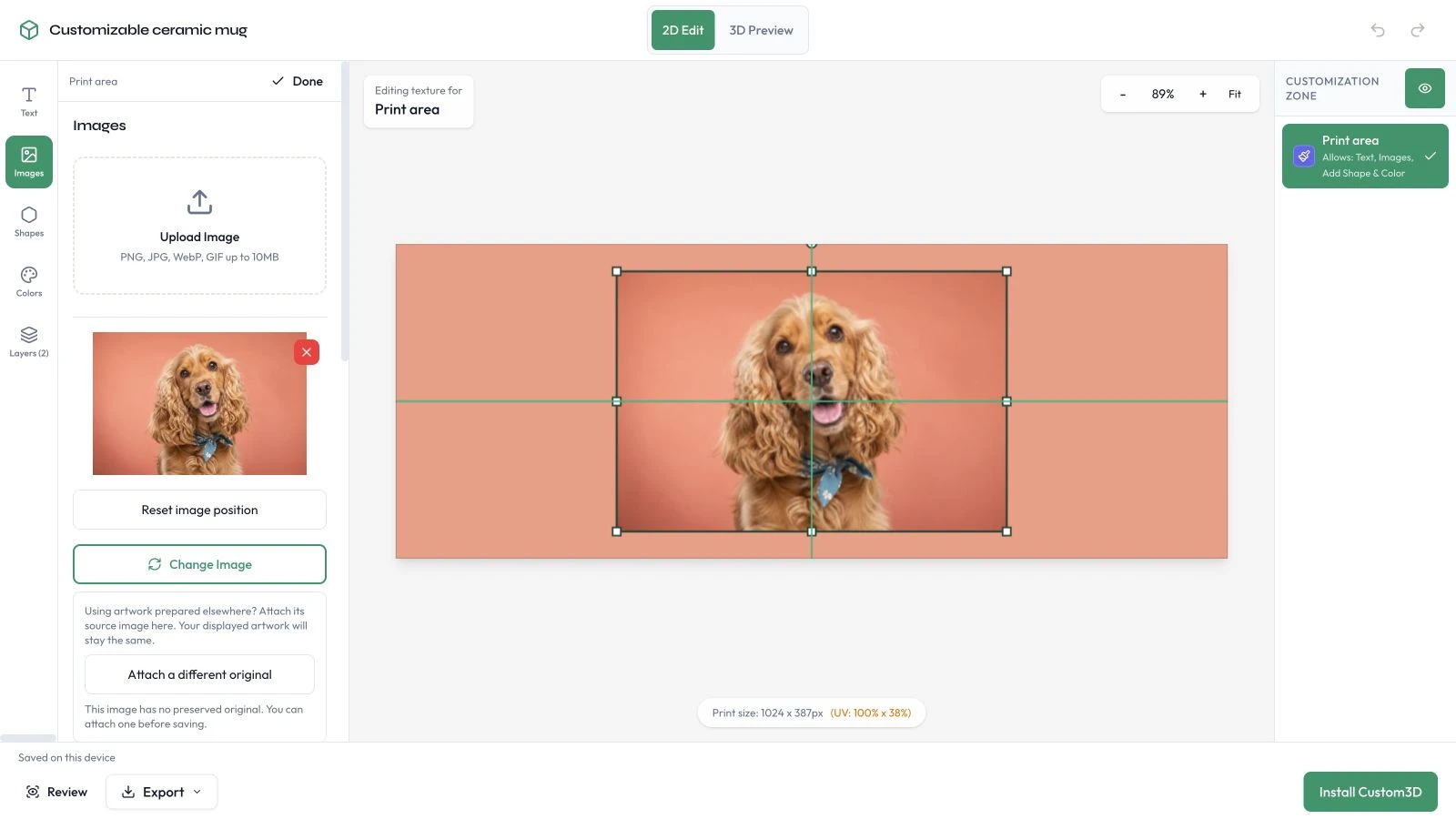Click the Print area zone brush icon

point(1304,156)
